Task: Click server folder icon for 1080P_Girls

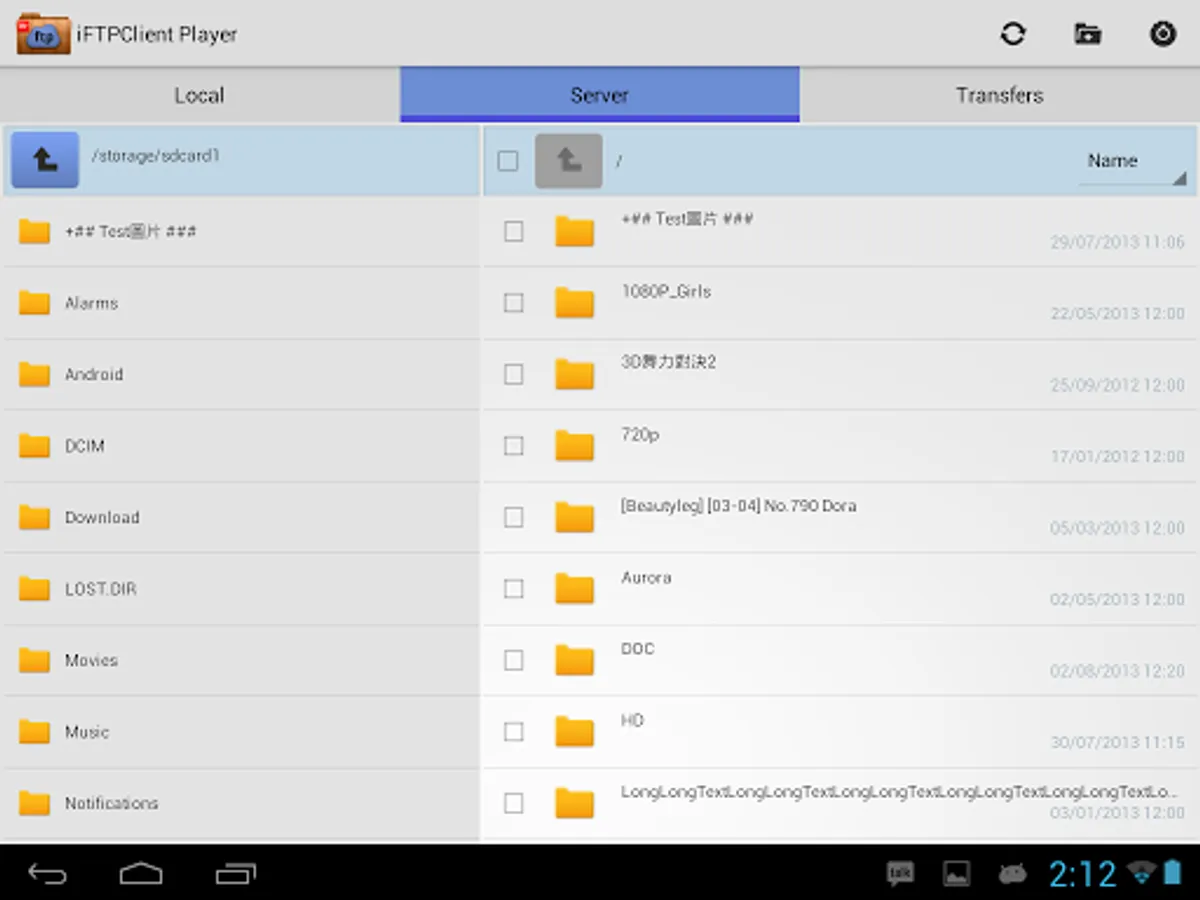Action: tap(575, 302)
